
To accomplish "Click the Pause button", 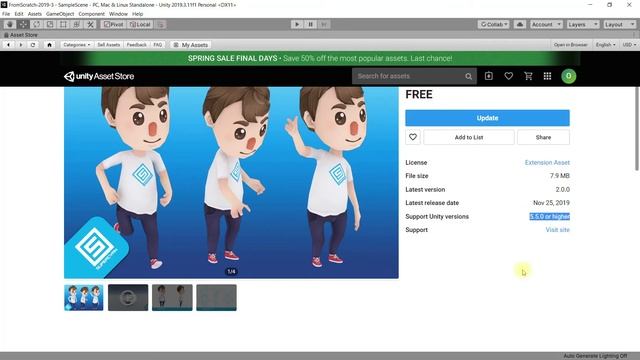I will (x=310, y=24).
